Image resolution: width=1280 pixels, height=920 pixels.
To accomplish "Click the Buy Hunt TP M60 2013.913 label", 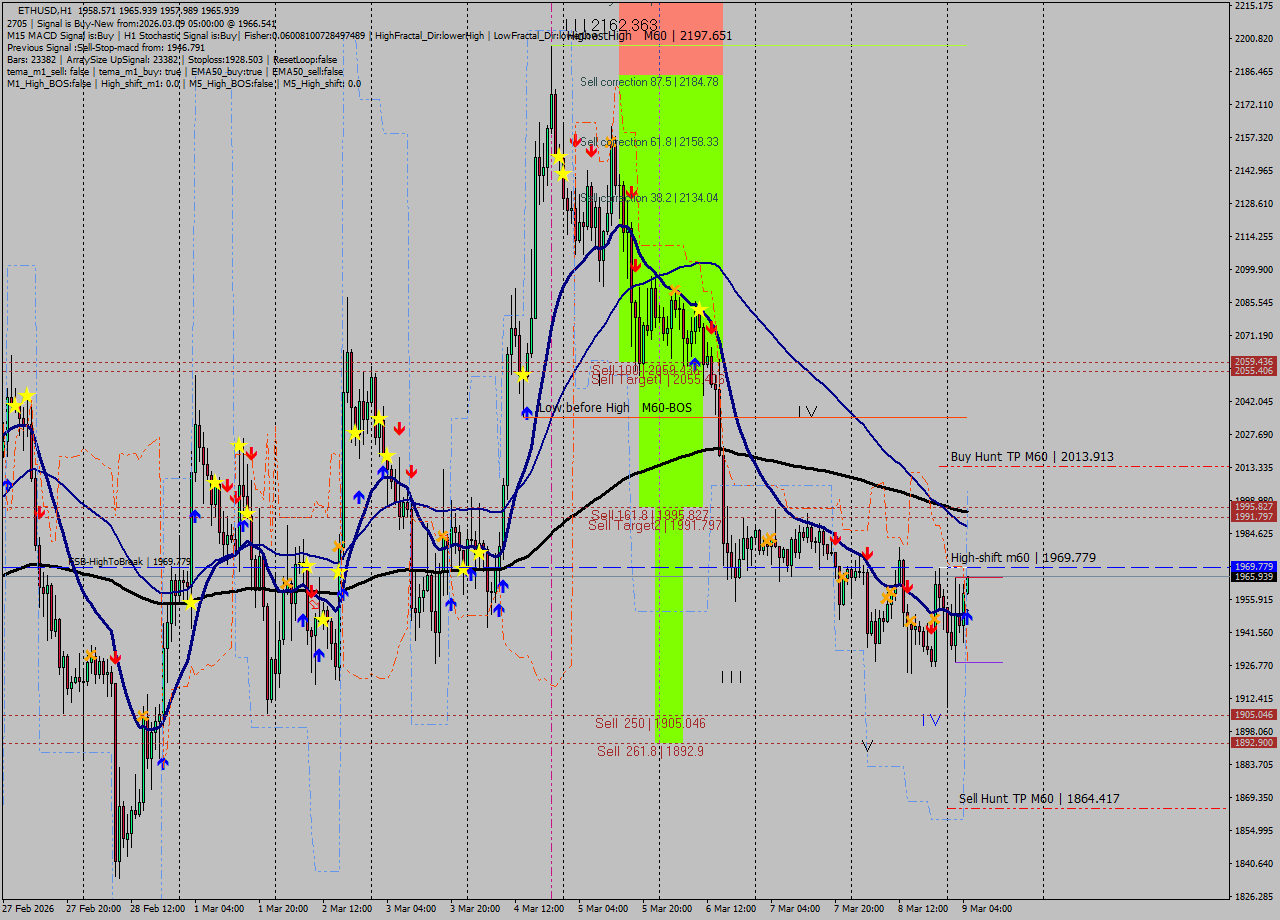I will [x=1035, y=457].
